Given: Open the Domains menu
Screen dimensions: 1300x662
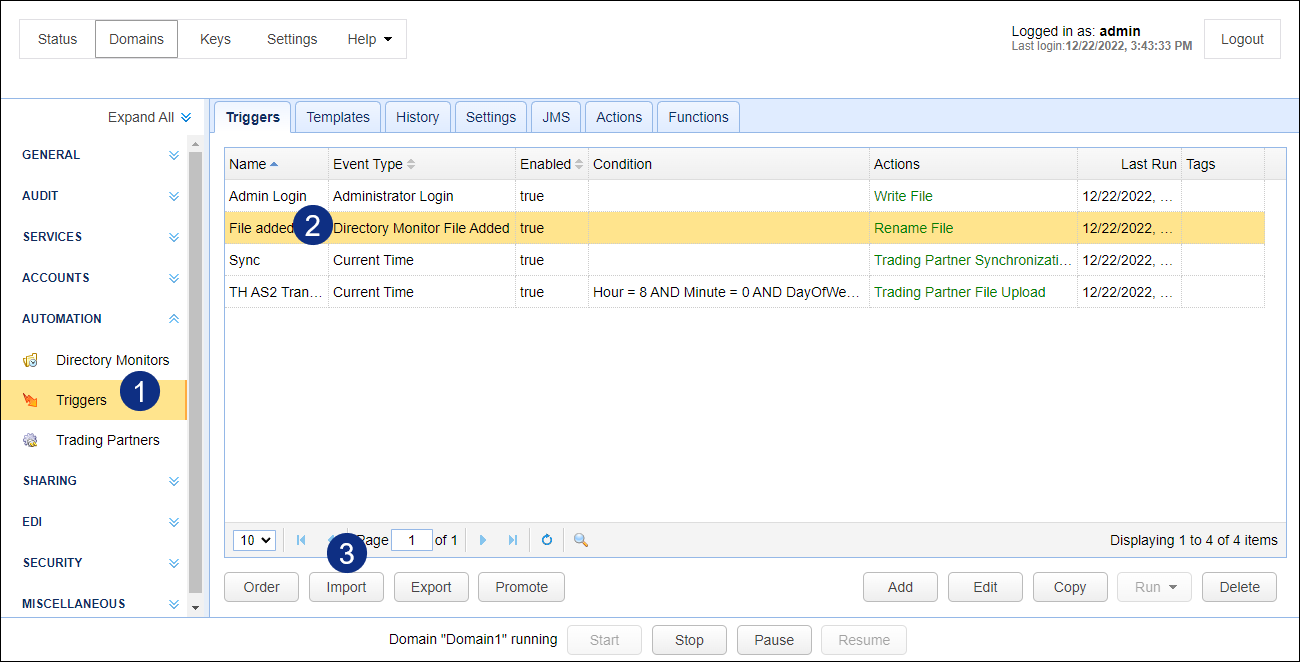Looking at the screenshot, I should 136,39.
